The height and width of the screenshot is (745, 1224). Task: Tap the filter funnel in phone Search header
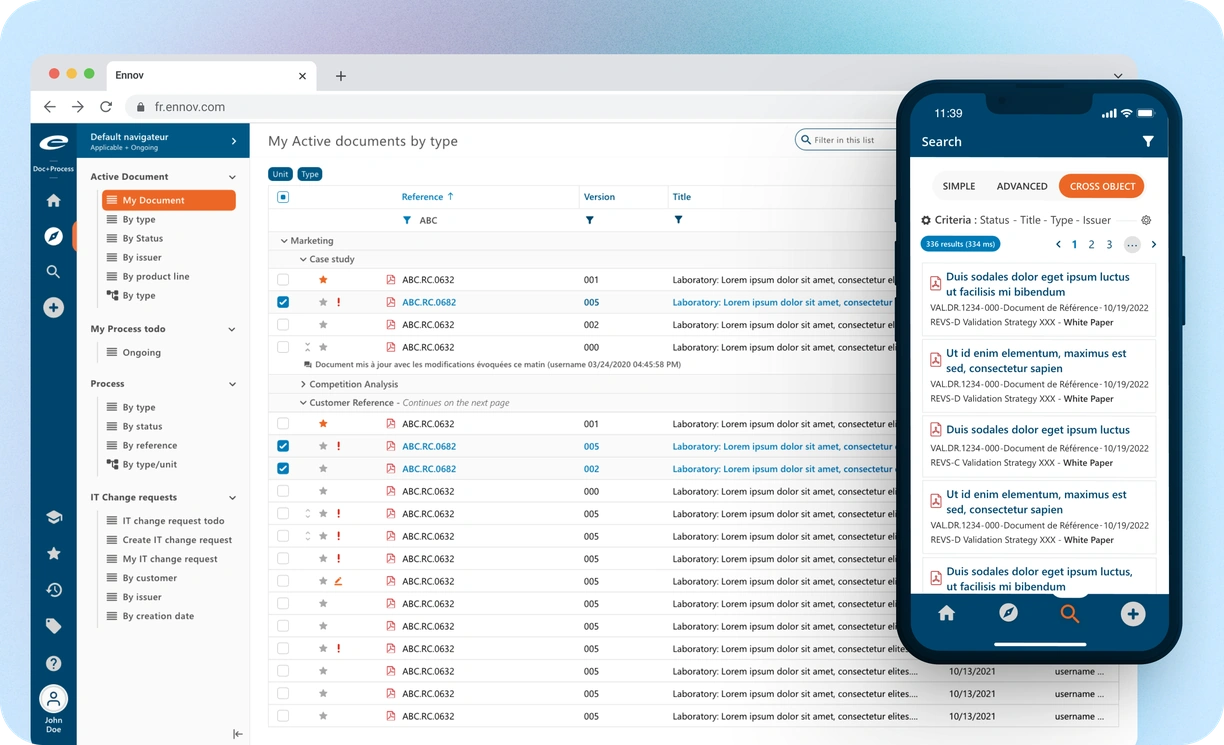click(1148, 142)
